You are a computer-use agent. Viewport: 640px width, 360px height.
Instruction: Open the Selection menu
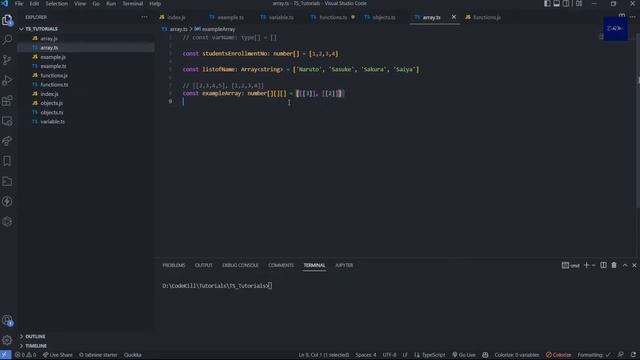[x=56, y=4]
